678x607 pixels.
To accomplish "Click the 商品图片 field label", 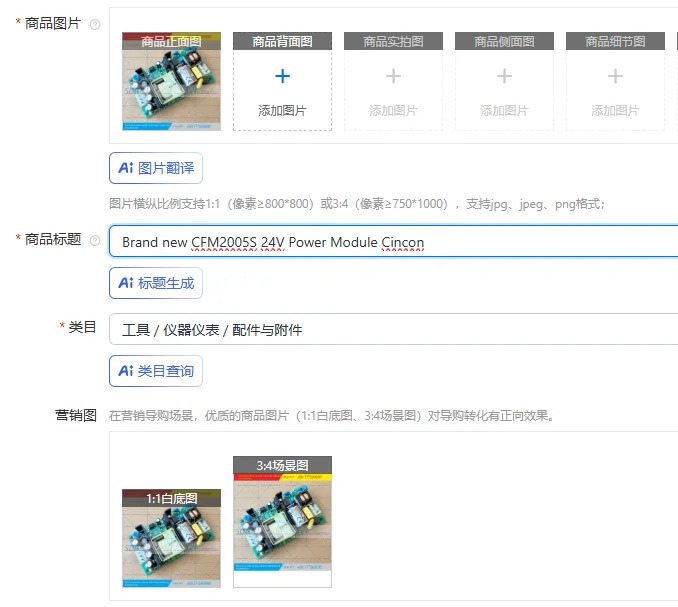I will click(x=53, y=23).
